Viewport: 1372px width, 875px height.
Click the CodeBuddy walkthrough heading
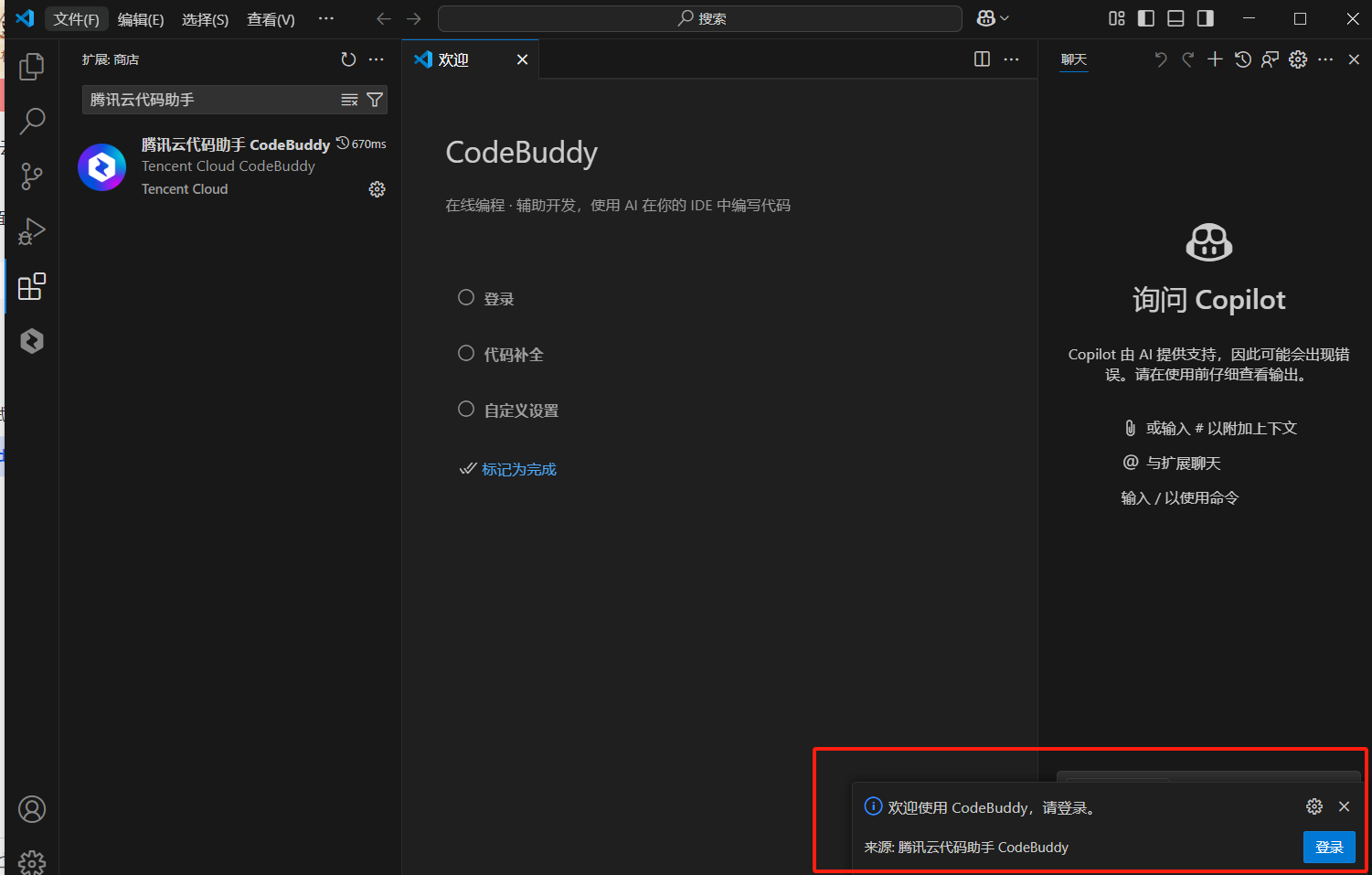click(x=522, y=153)
